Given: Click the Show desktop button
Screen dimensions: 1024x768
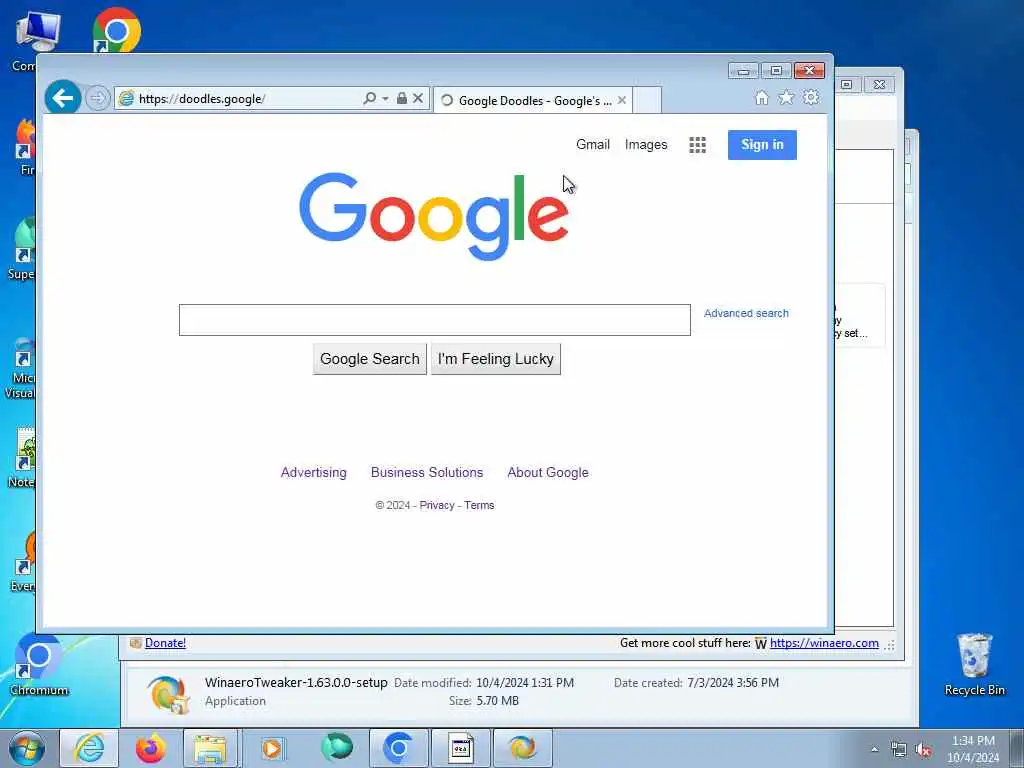Looking at the screenshot, I should coord(1017,748).
